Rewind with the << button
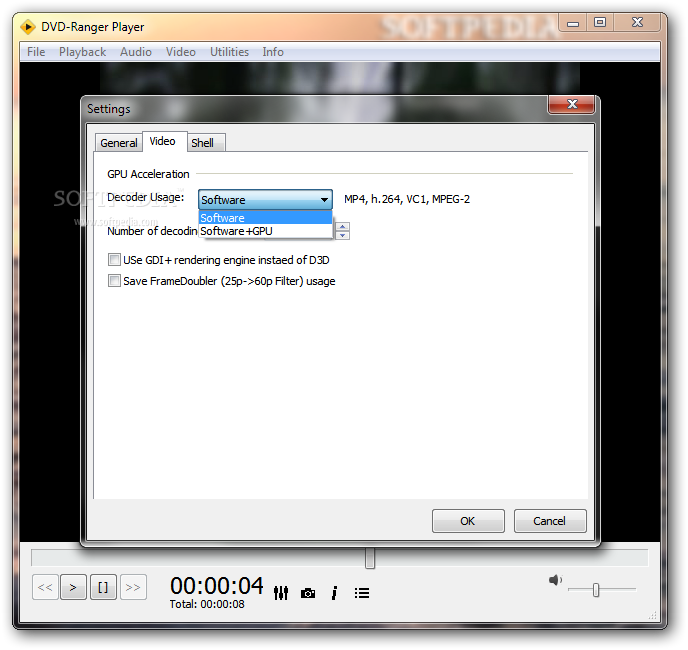The image size is (688, 650). click(x=45, y=587)
